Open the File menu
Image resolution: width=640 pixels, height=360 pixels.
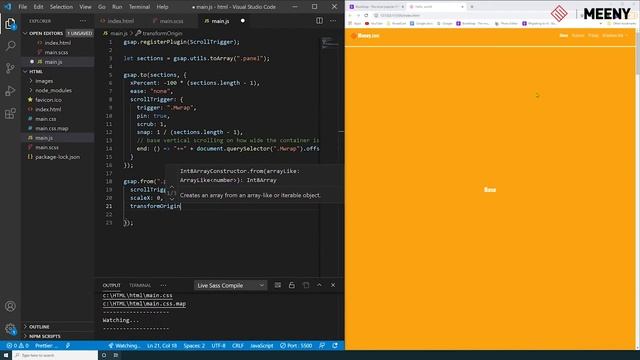click(23, 7)
